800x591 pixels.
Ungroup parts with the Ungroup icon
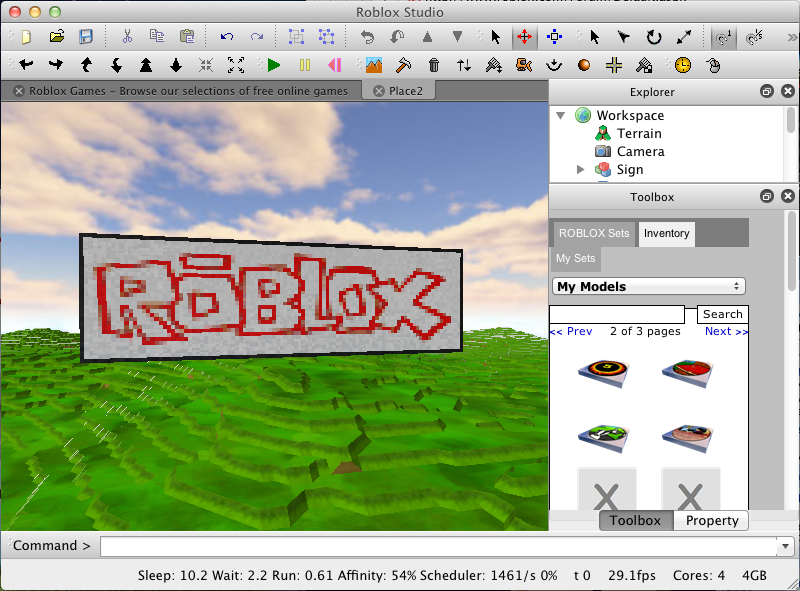pos(326,37)
